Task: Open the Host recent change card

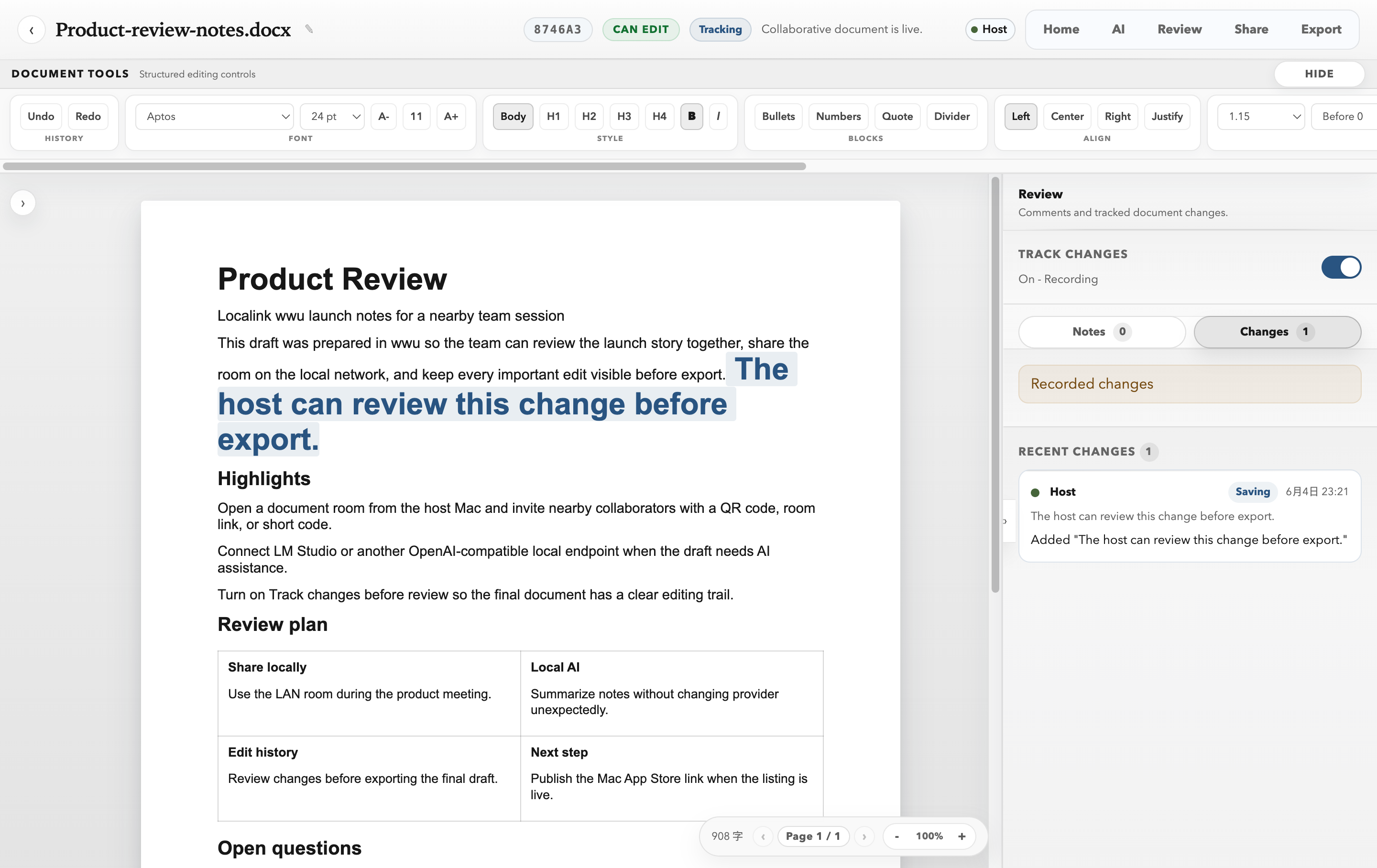Action: click(1190, 516)
